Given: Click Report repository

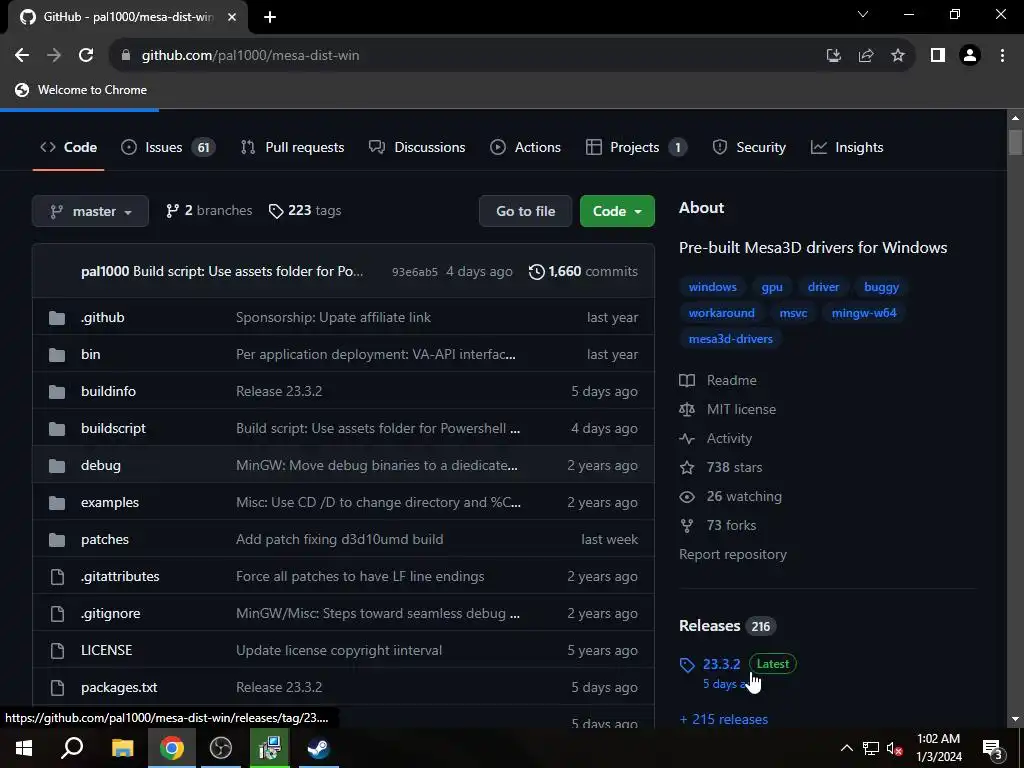Looking at the screenshot, I should [733, 554].
